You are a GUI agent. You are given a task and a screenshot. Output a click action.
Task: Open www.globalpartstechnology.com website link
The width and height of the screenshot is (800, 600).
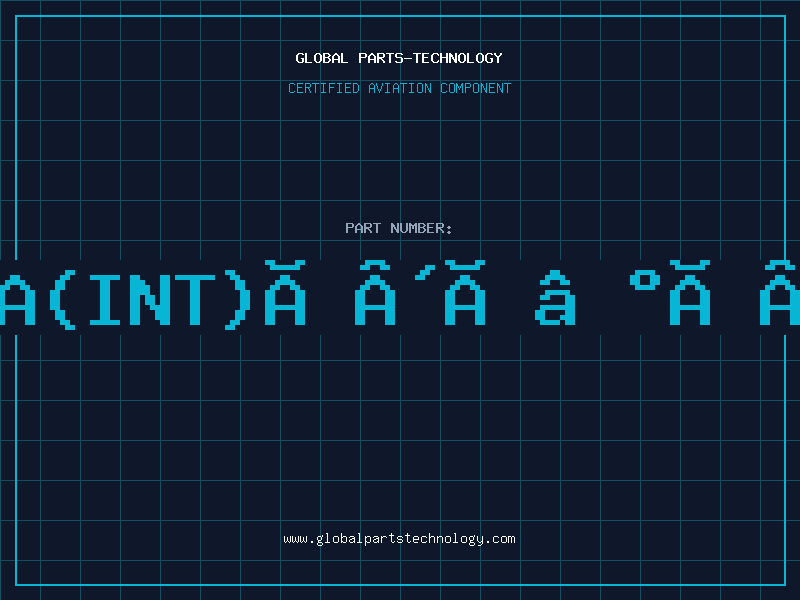pyautogui.click(x=399, y=539)
